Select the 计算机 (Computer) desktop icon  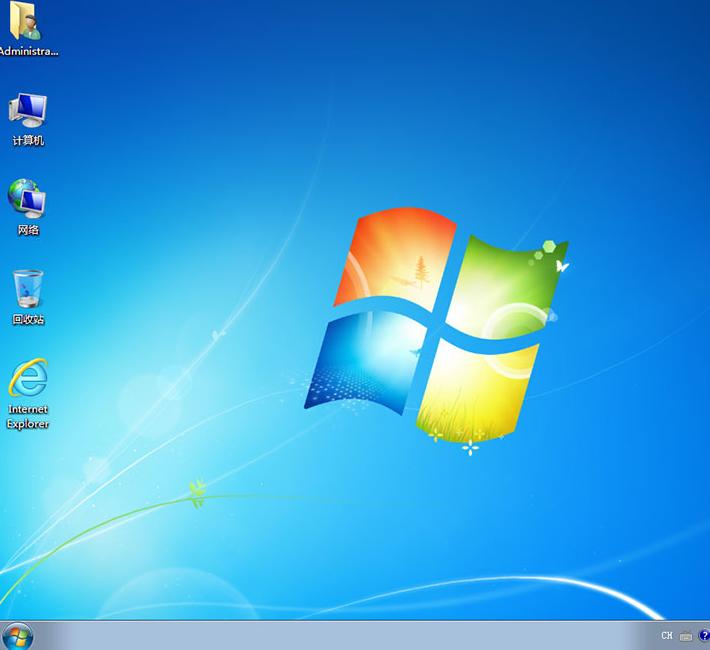[x=28, y=110]
